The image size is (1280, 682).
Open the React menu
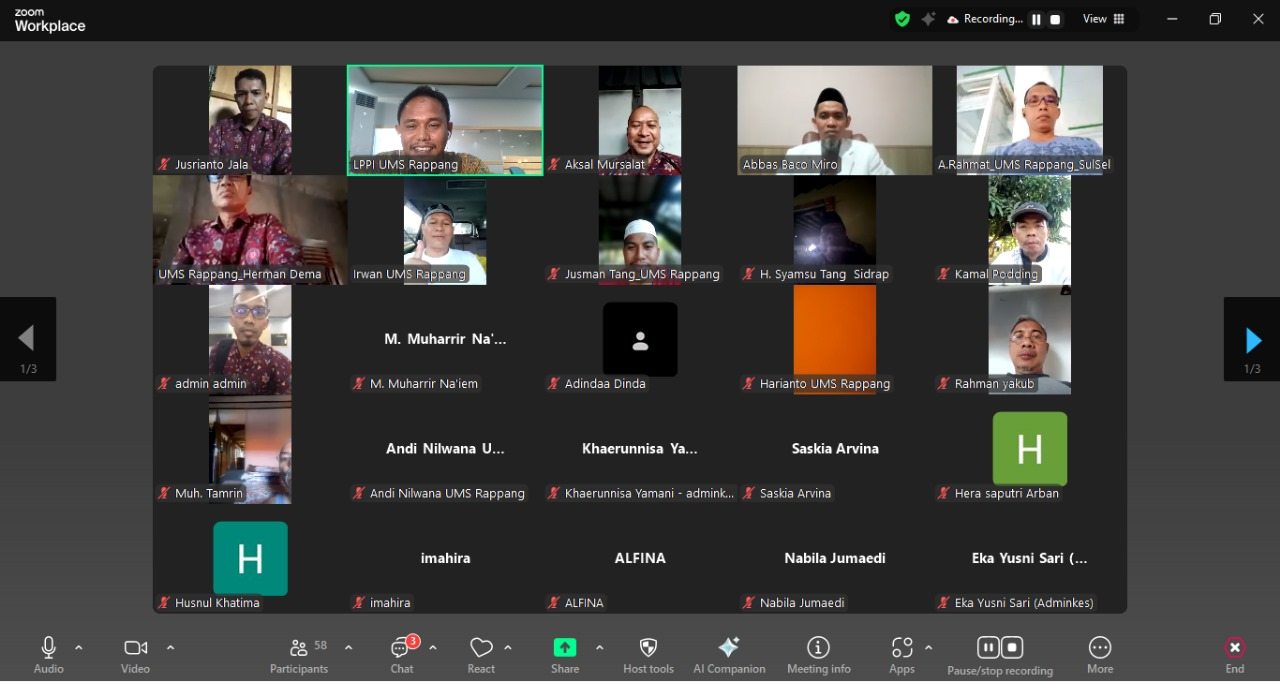[x=481, y=655]
